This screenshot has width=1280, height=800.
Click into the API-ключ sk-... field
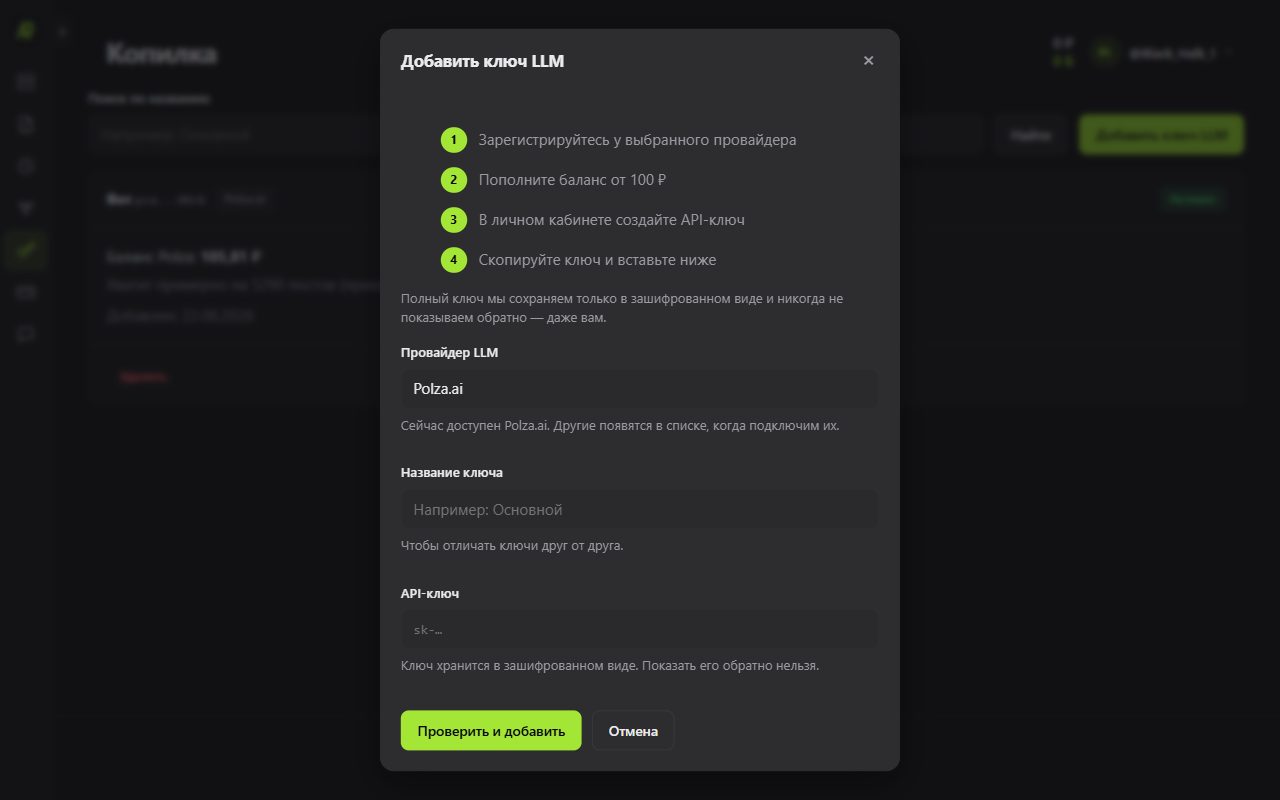(x=639, y=630)
